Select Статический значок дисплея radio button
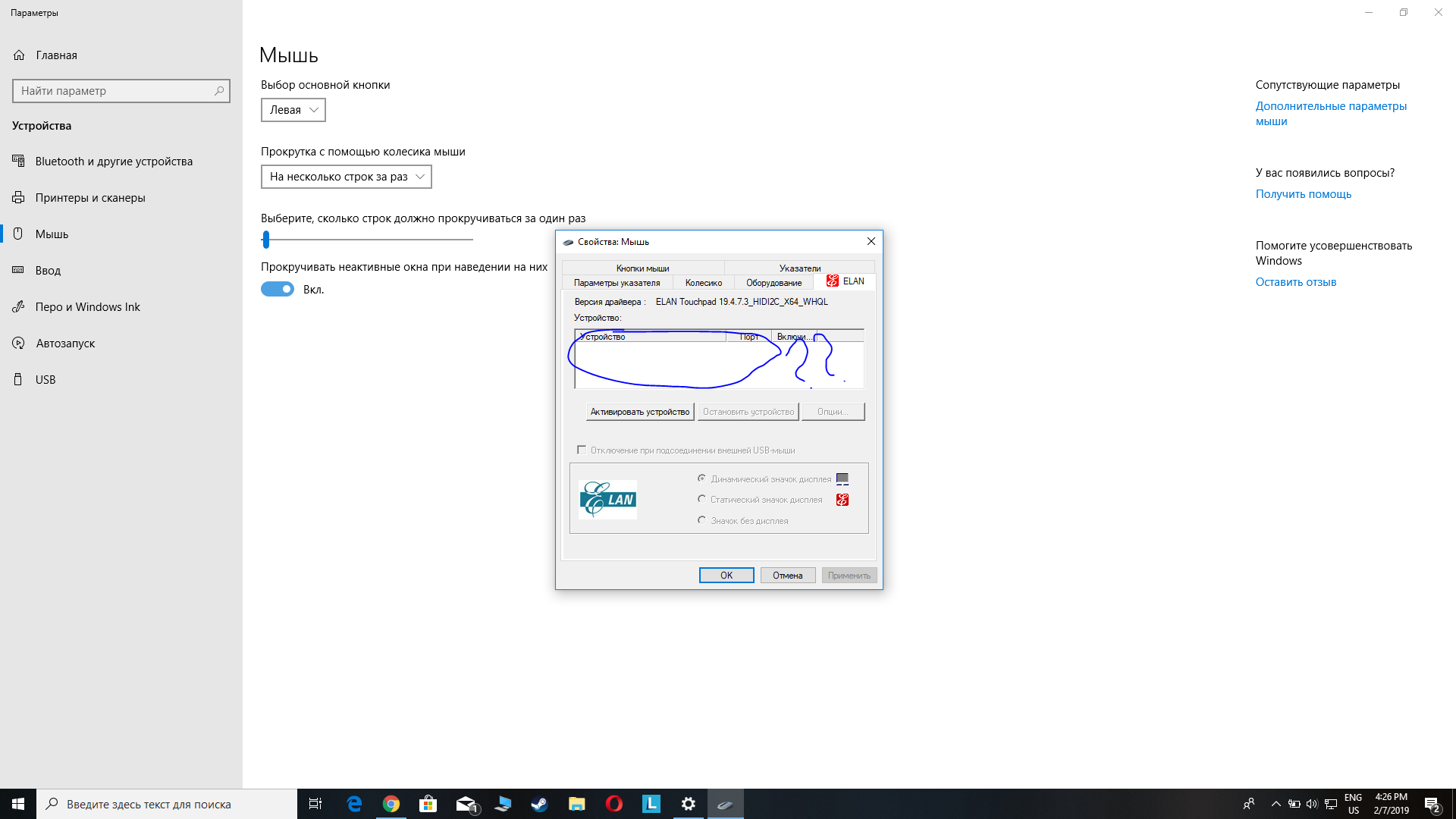 [x=701, y=498]
